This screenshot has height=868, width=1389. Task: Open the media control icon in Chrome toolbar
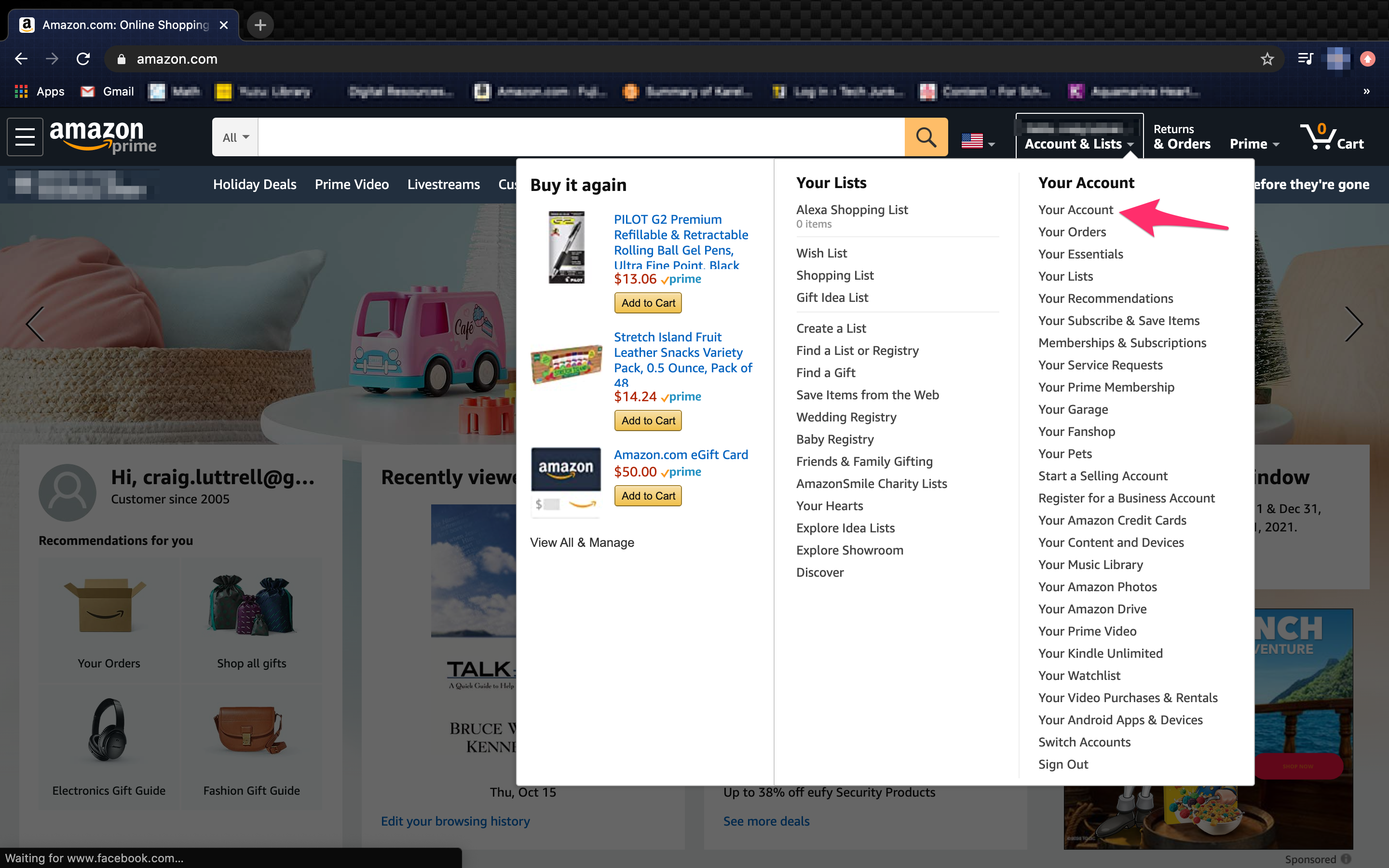point(1305,58)
